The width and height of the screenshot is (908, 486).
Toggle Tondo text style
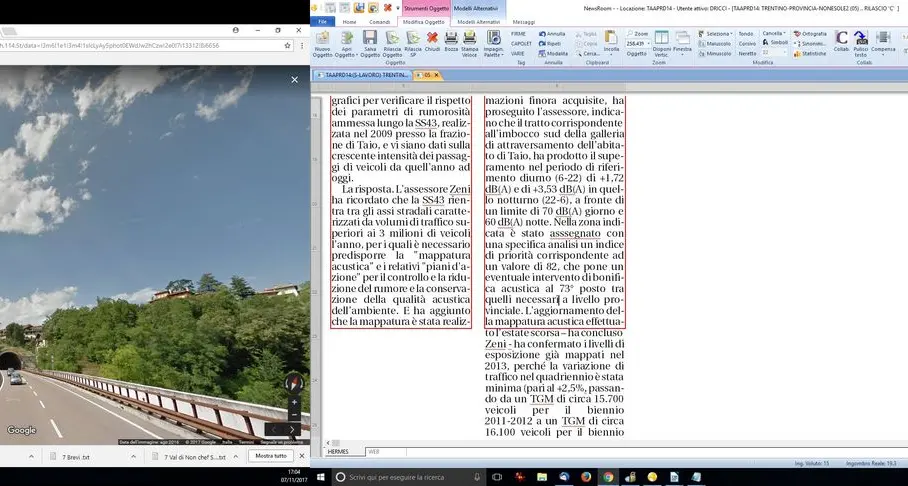[746, 34]
